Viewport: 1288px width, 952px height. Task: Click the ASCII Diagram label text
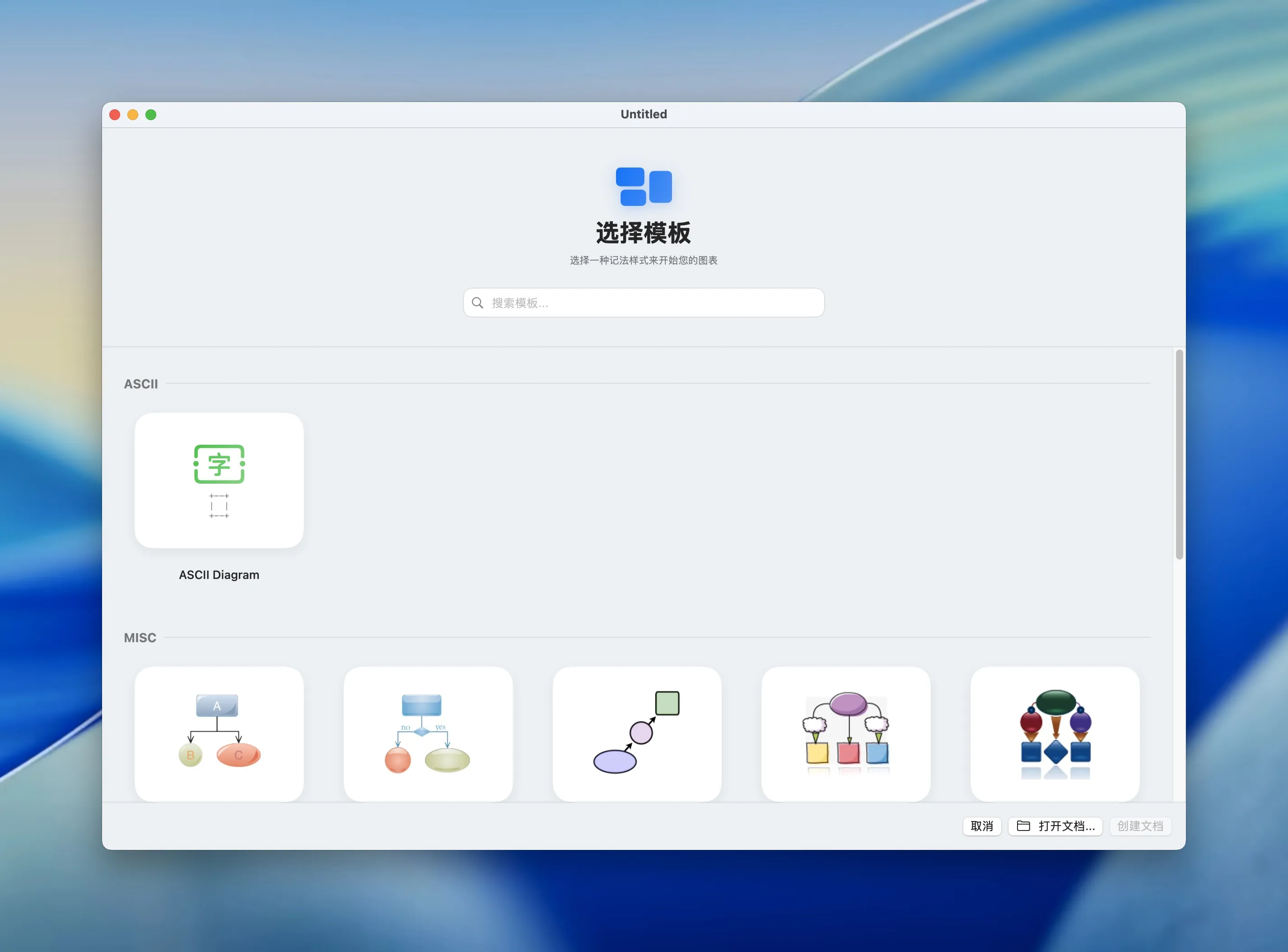pyautogui.click(x=219, y=574)
